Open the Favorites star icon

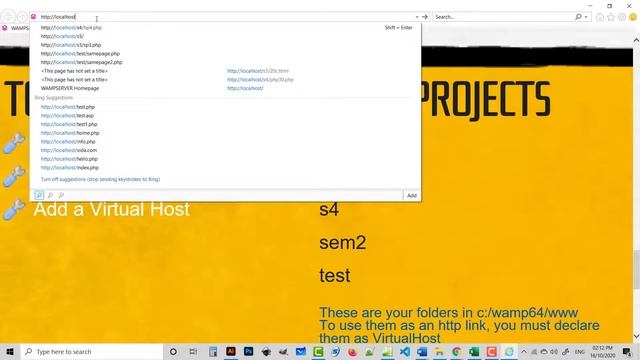(611, 17)
